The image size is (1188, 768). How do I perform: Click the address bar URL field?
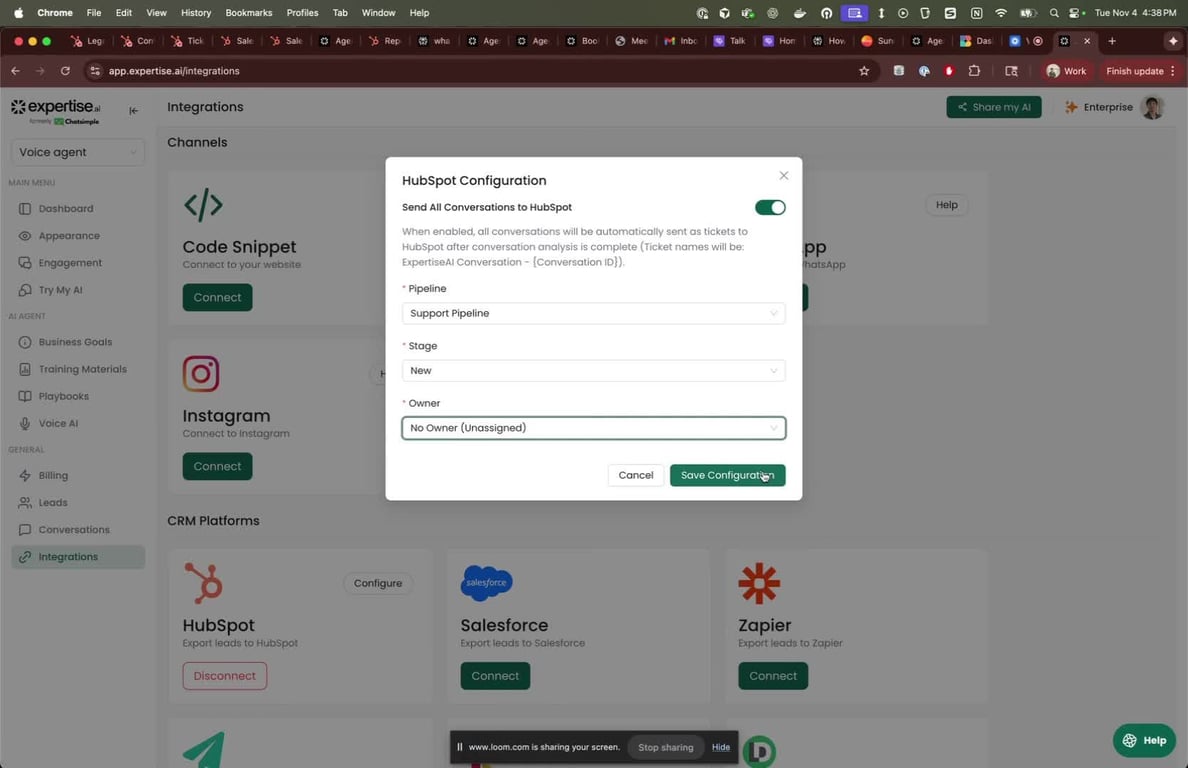click(477, 70)
